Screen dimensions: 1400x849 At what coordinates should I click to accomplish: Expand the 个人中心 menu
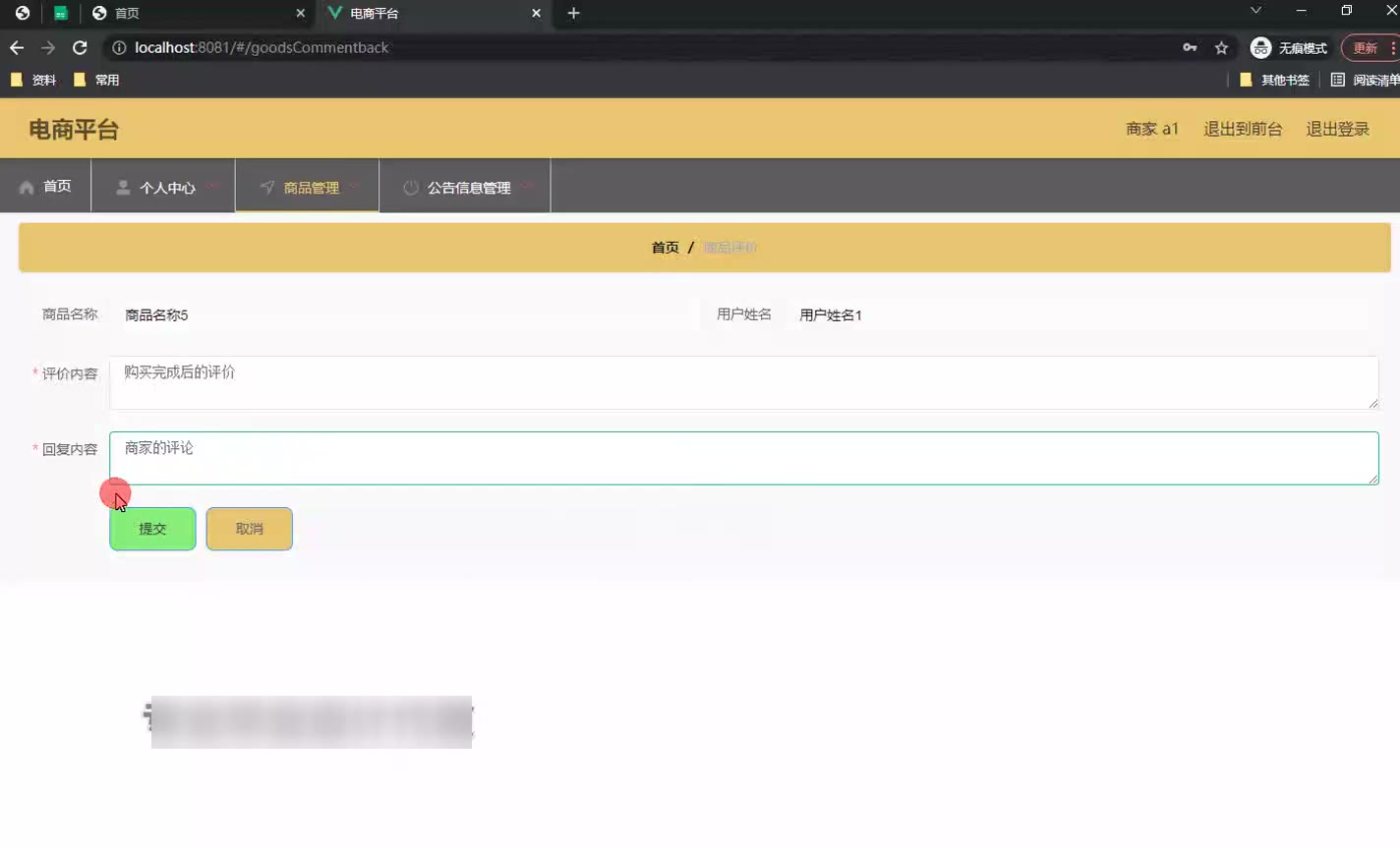coord(163,187)
